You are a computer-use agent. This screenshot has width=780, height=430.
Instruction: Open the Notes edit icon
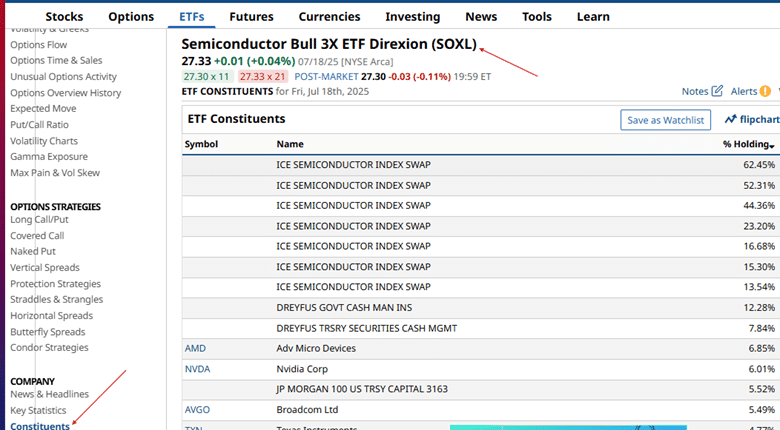tap(717, 91)
